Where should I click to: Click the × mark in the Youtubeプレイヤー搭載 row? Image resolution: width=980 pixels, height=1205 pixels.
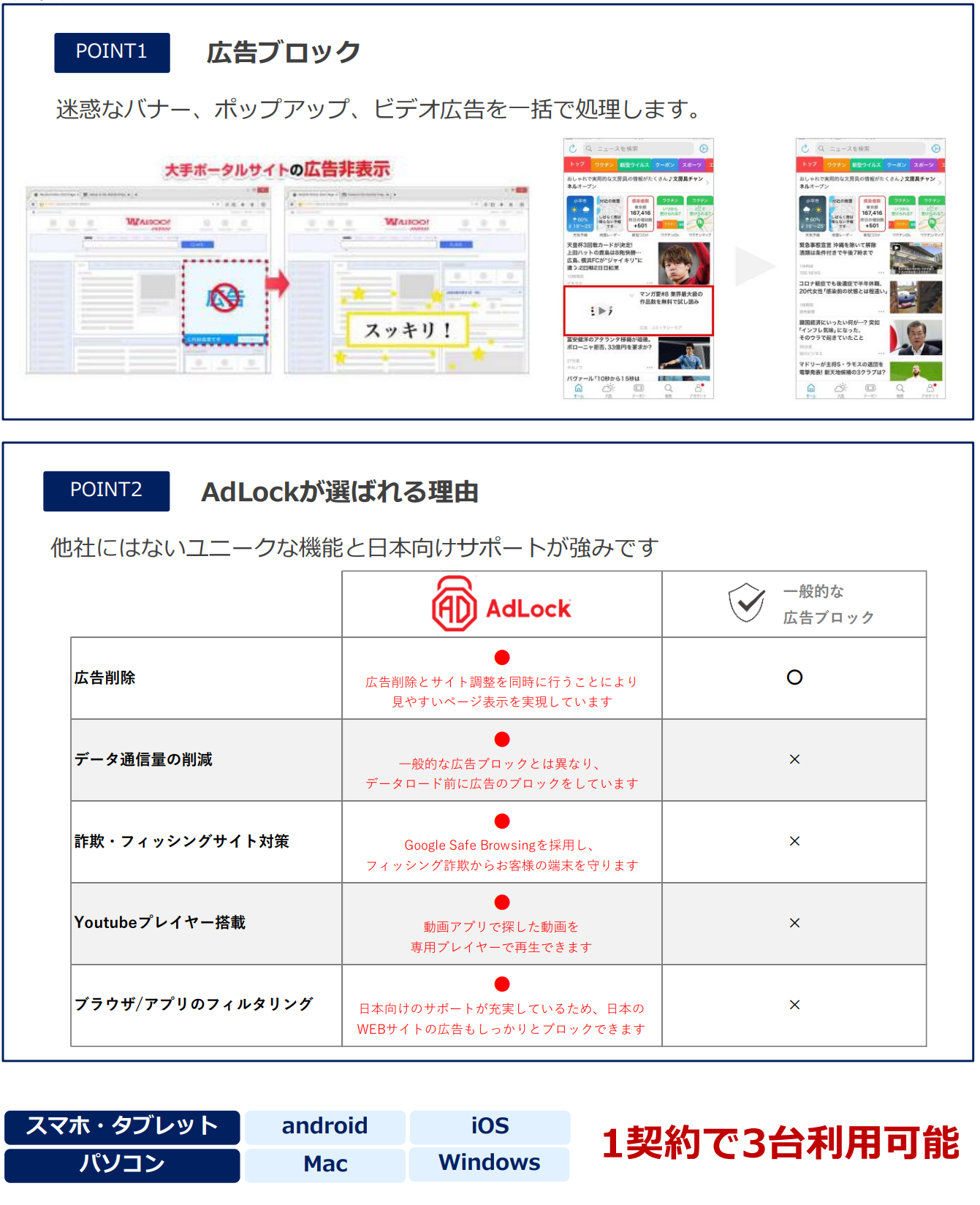pyautogui.click(x=794, y=923)
